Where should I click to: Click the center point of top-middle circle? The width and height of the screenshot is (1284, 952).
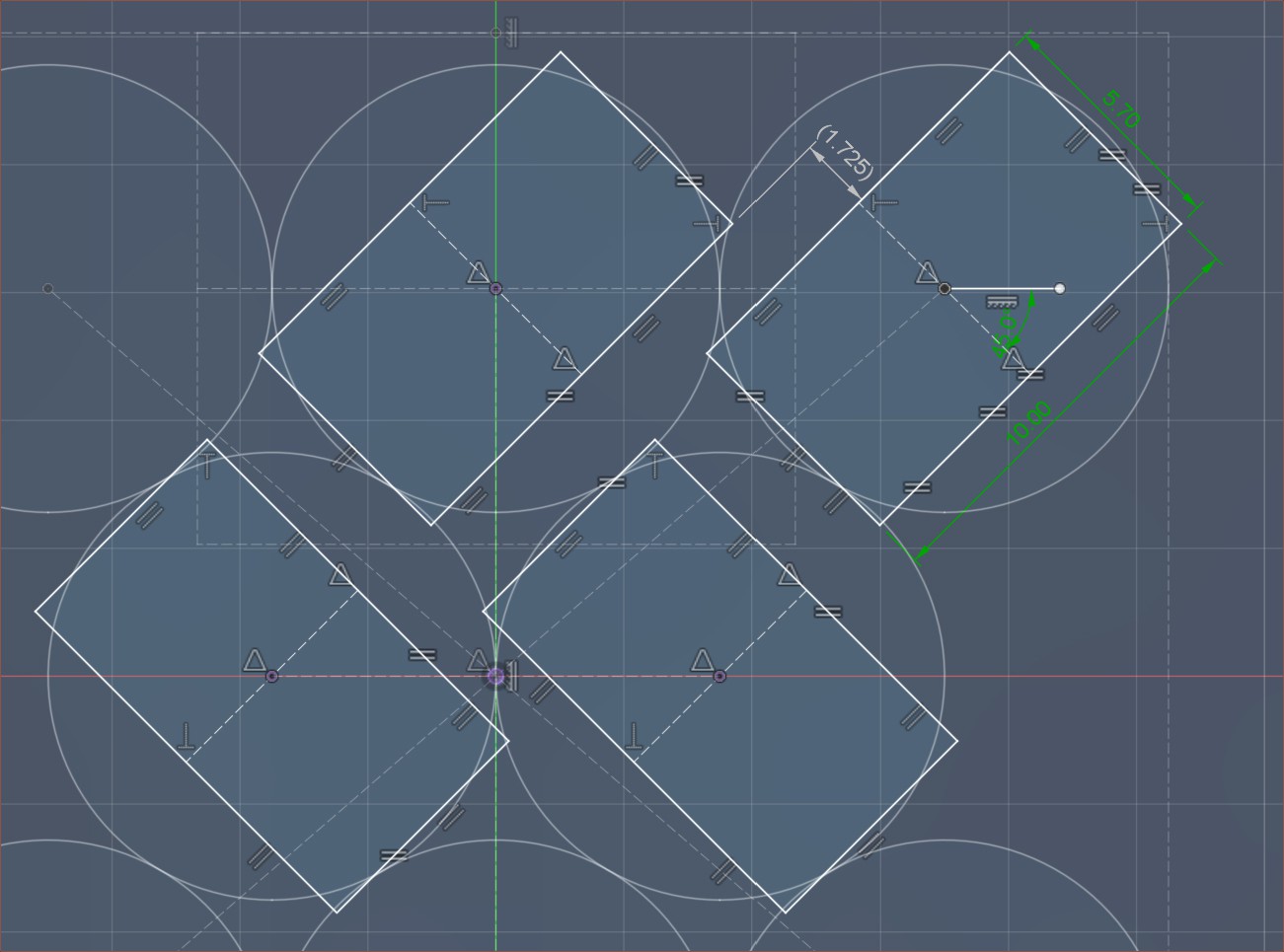click(495, 289)
